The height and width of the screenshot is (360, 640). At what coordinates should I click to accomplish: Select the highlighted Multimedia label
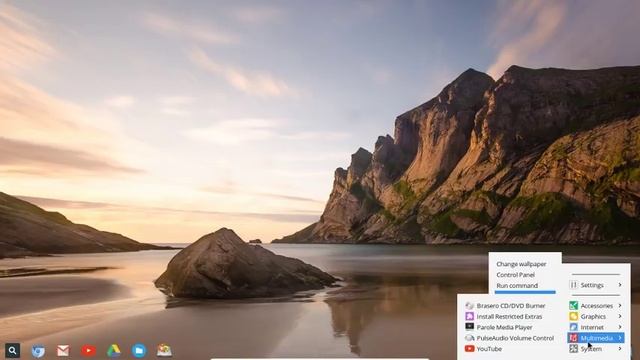point(597,338)
